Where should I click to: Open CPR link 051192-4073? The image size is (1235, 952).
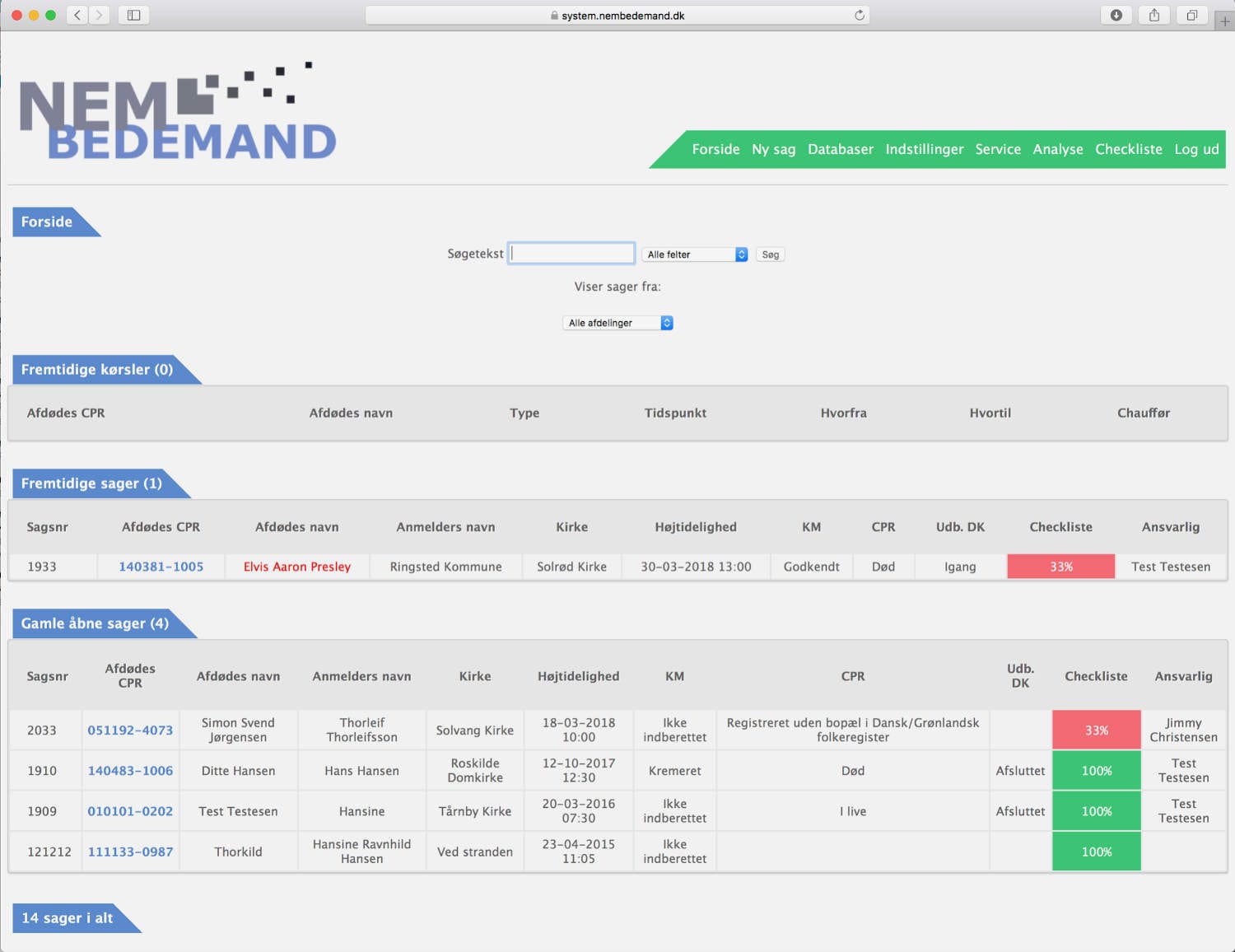130,730
